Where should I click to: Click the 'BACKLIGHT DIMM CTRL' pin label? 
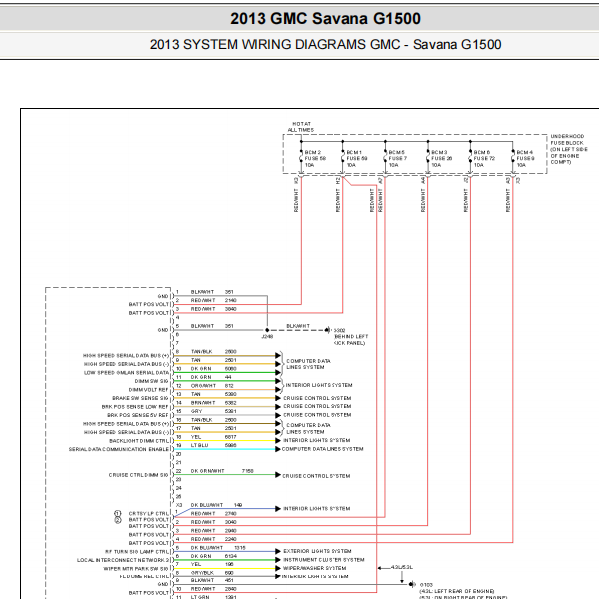[139, 441]
